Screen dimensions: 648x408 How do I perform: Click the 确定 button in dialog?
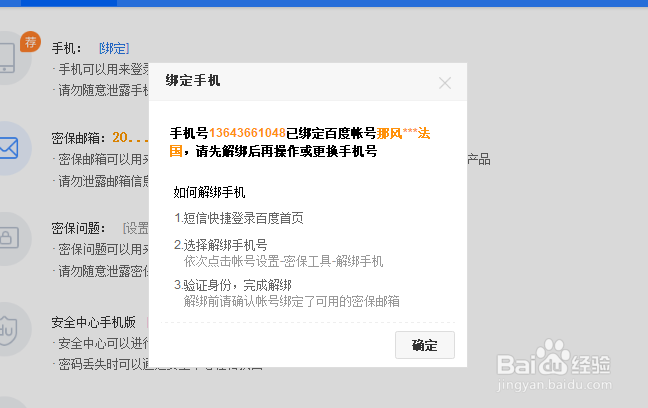coord(425,345)
